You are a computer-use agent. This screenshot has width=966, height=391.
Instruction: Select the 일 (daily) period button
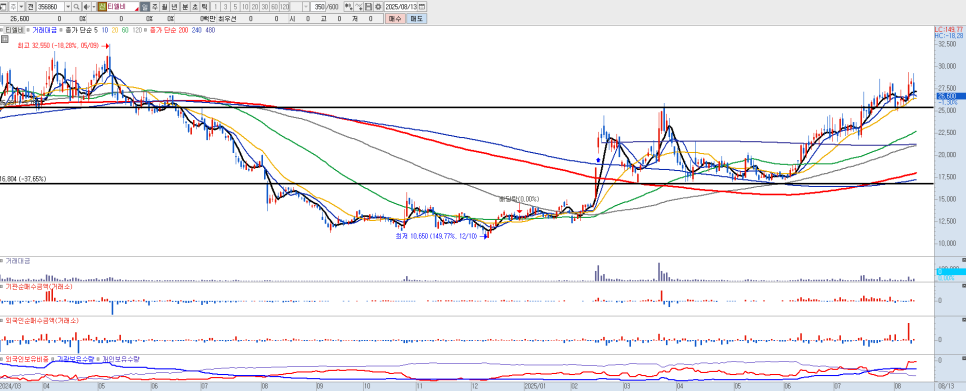(145, 6)
